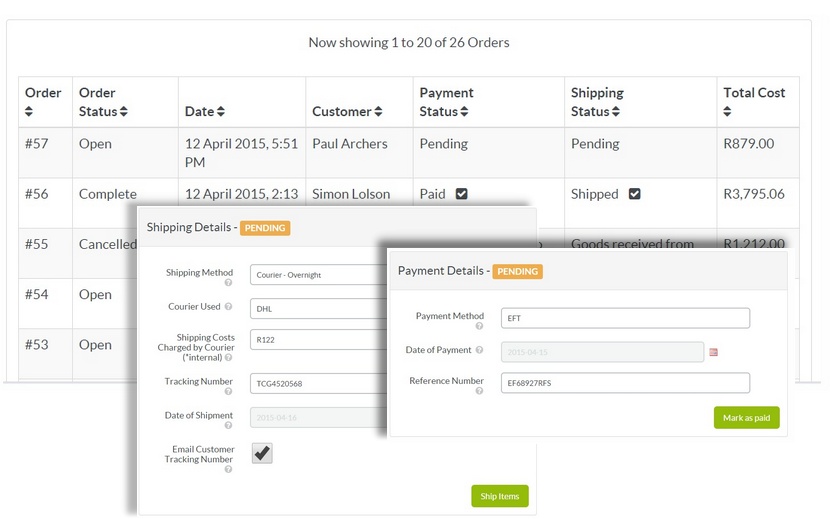Sort orders by Order number column

pyautogui.click(x=30, y=112)
